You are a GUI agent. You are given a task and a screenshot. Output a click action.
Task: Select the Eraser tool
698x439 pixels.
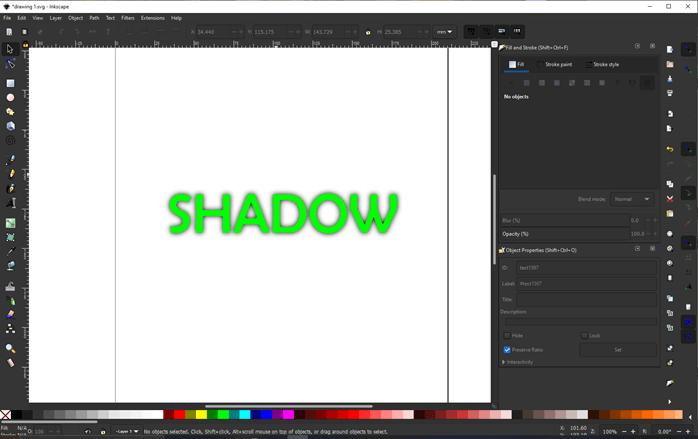click(10, 315)
